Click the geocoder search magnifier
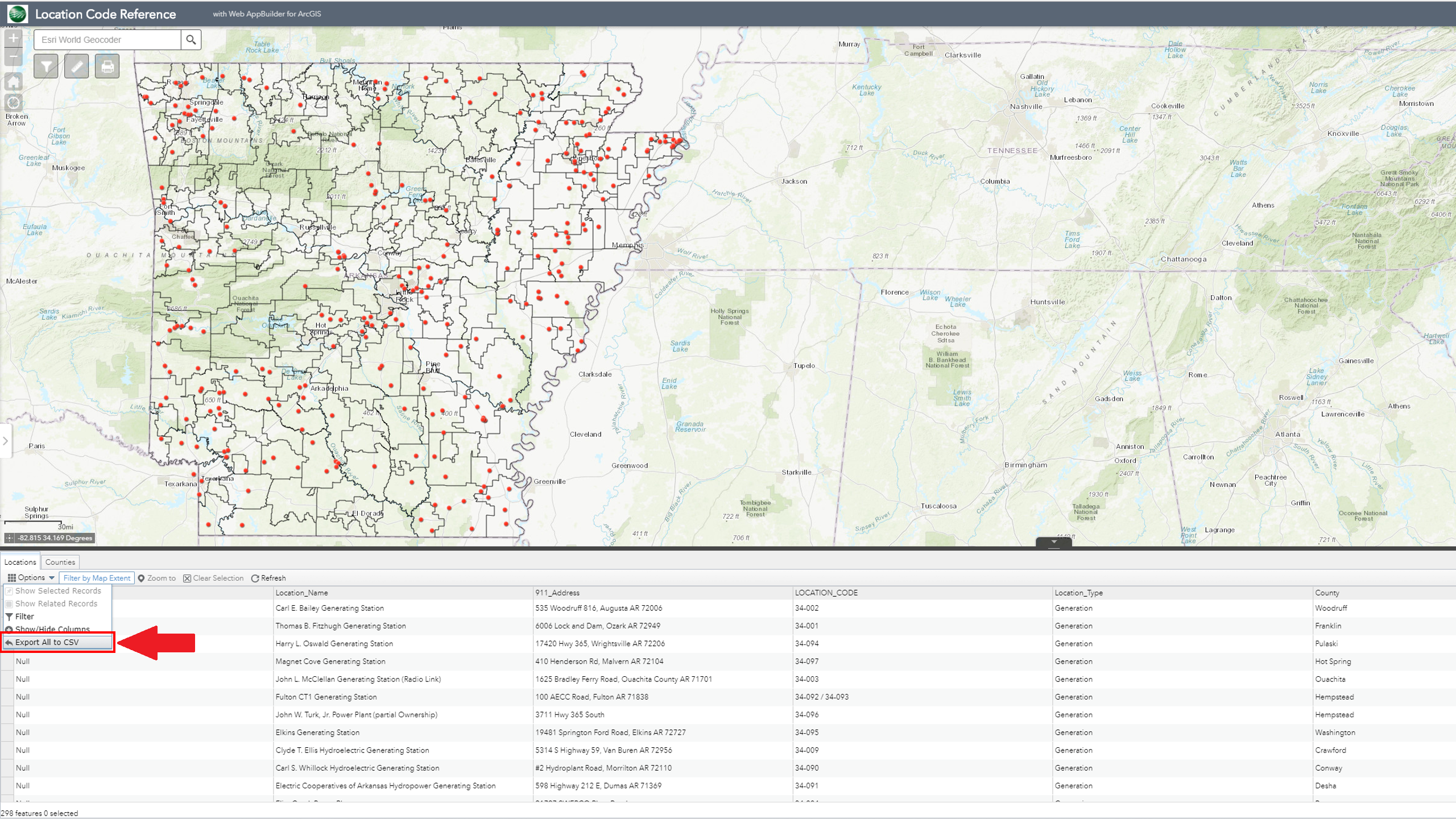This screenshot has height=819, width=1456. pyautogui.click(x=191, y=40)
